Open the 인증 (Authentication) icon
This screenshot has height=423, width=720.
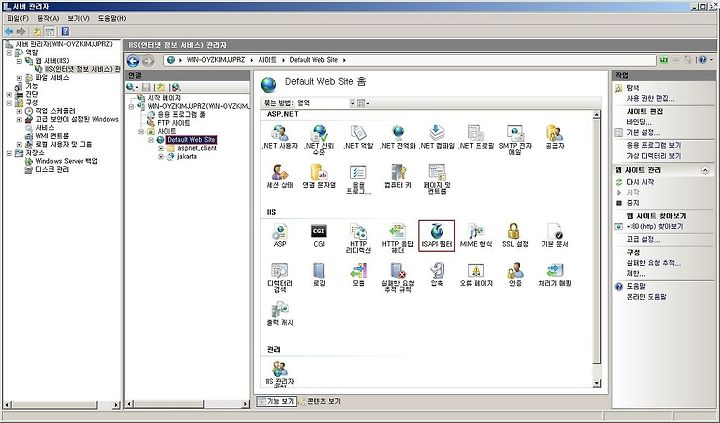click(x=515, y=275)
